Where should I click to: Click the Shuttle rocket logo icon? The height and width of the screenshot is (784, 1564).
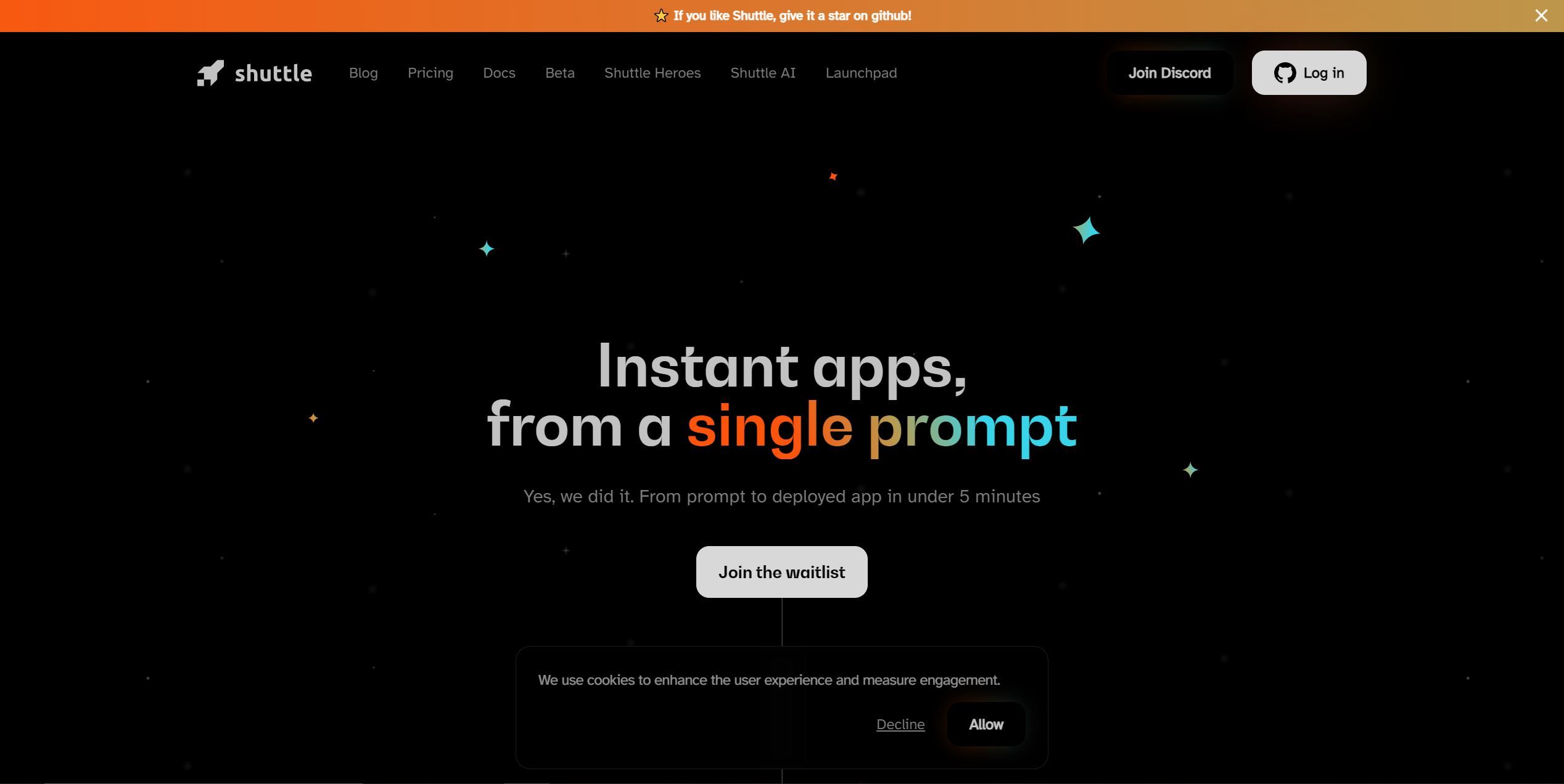[208, 73]
